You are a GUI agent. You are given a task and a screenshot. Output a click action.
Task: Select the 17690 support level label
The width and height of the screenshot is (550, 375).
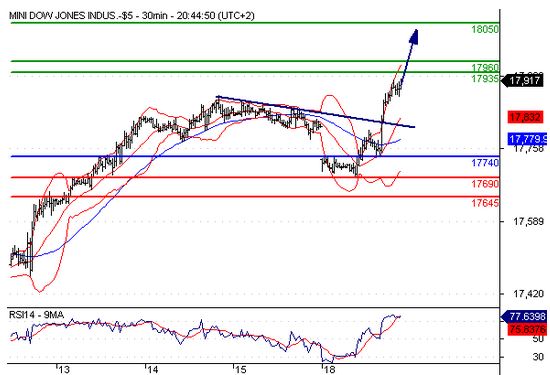coord(485,183)
